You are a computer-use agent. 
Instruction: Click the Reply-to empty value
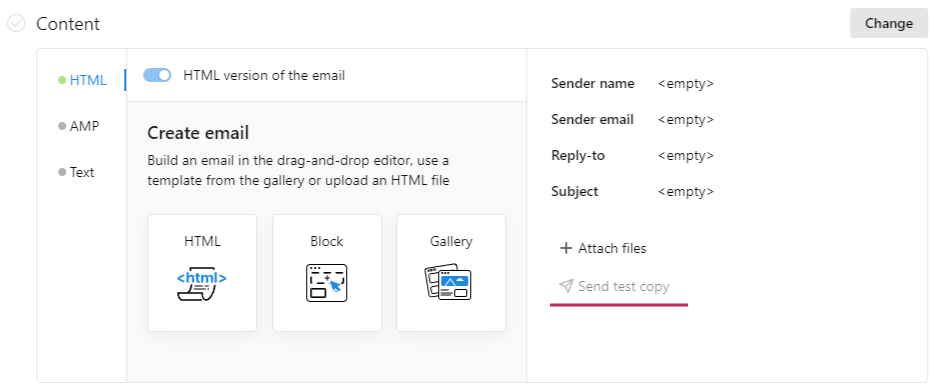[x=686, y=156]
